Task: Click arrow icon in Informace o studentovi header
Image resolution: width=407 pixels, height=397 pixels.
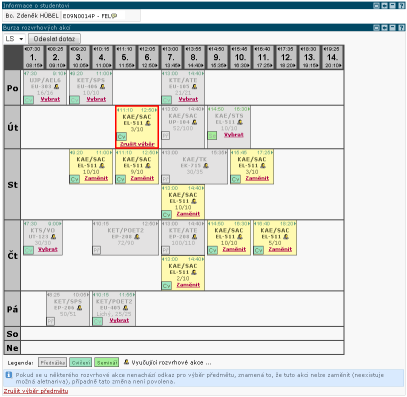Action: (x=384, y=6)
